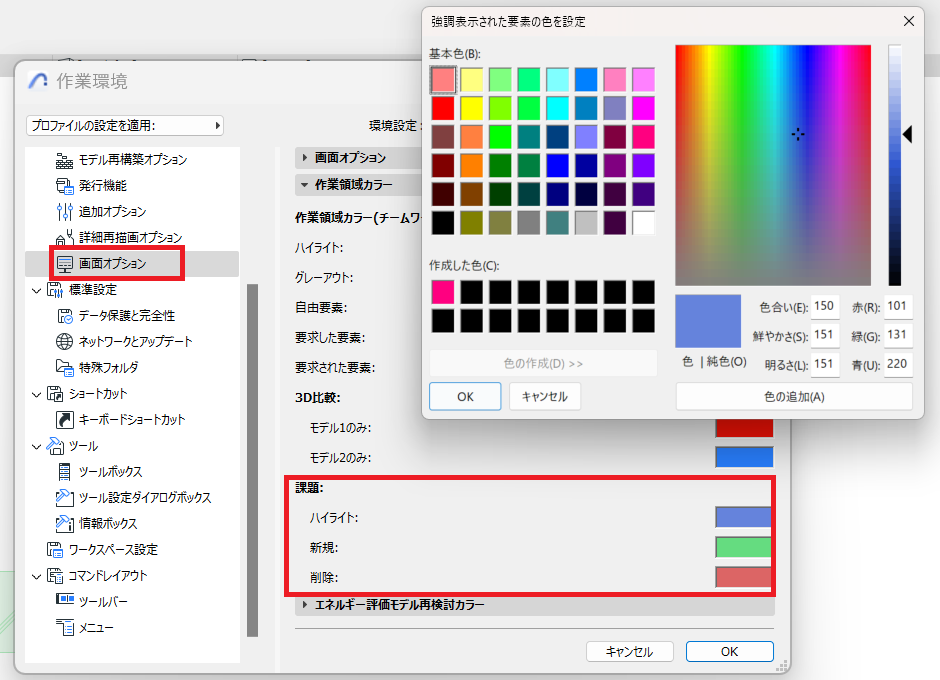Click the コマンドレイアウト group icon
This screenshot has height=680, width=940.
tap(55, 576)
